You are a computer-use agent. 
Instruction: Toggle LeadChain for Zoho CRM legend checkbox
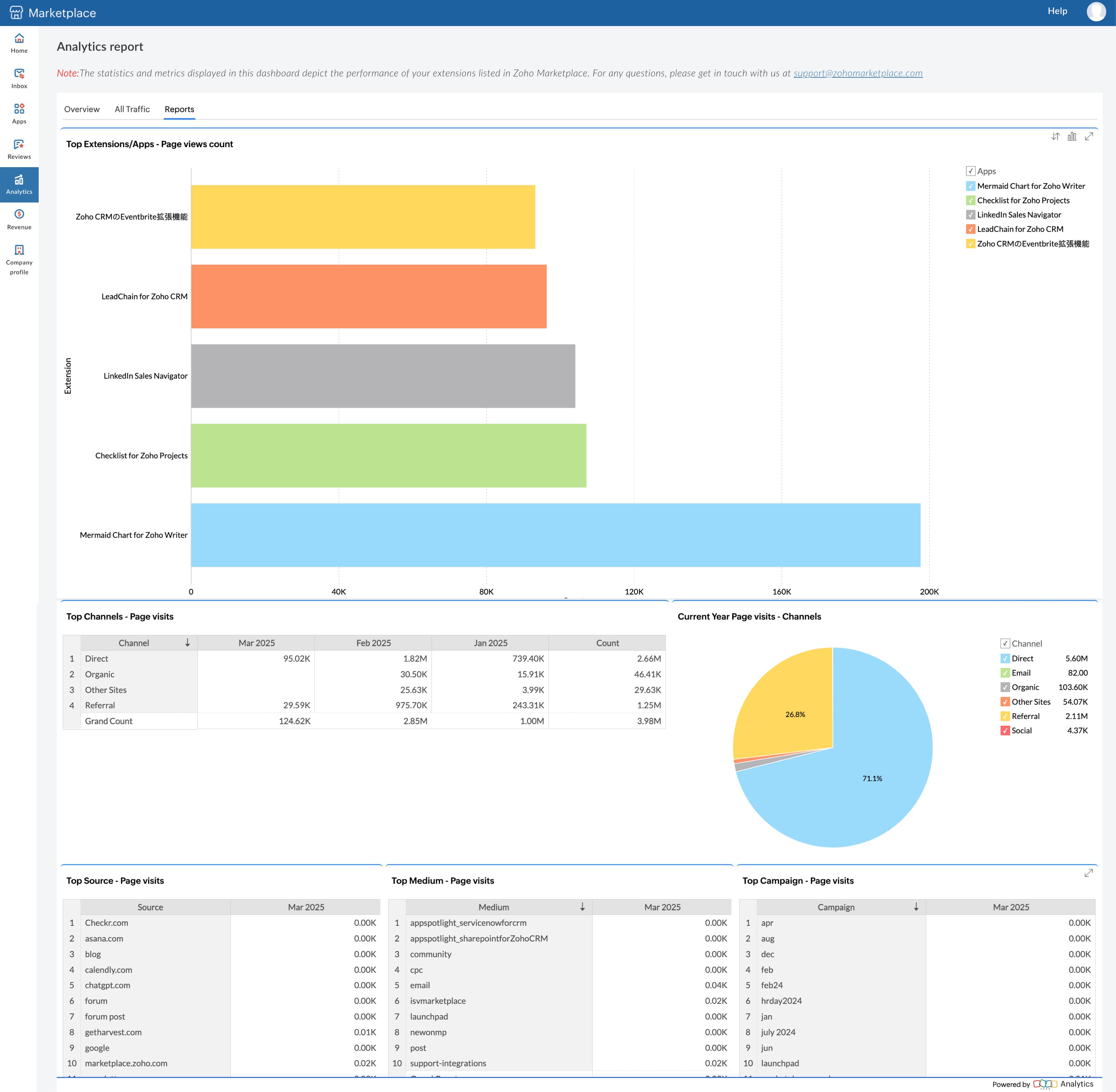click(x=970, y=229)
